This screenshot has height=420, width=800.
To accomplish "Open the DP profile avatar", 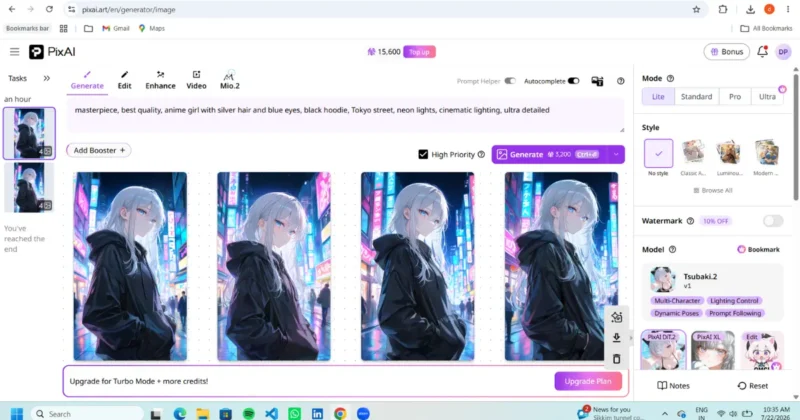I will (783, 52).
